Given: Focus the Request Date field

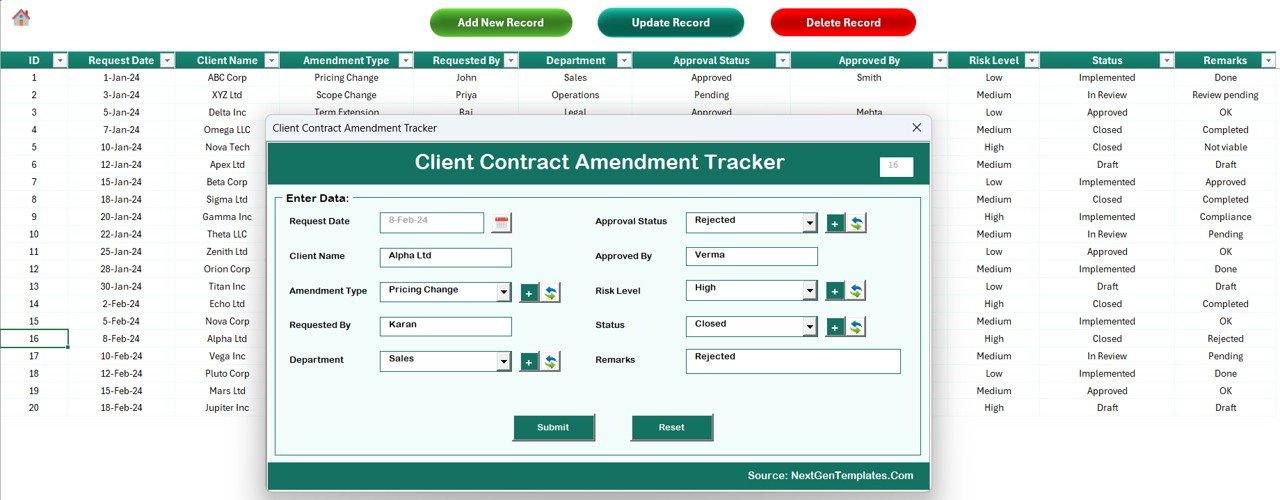Looking at the screenshot, I should click(432, 222).
